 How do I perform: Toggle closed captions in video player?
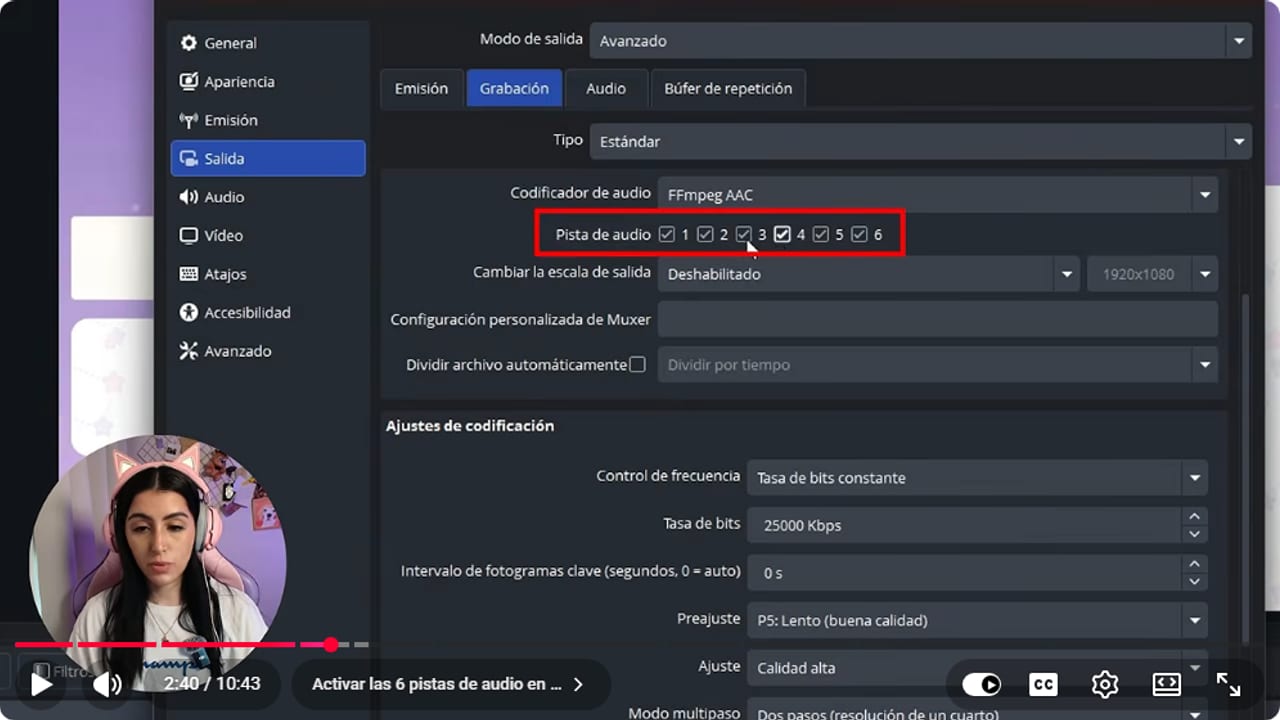tap(1043, 684)
